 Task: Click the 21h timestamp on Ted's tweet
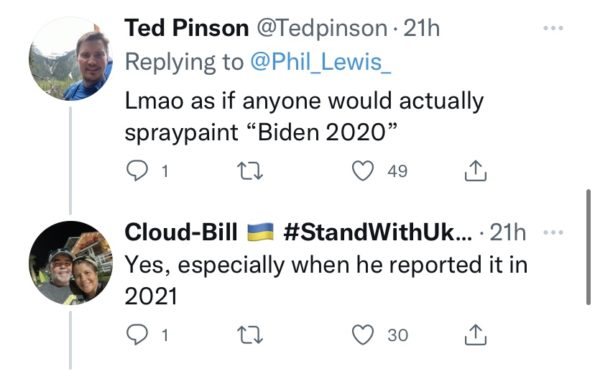point(421,28)
